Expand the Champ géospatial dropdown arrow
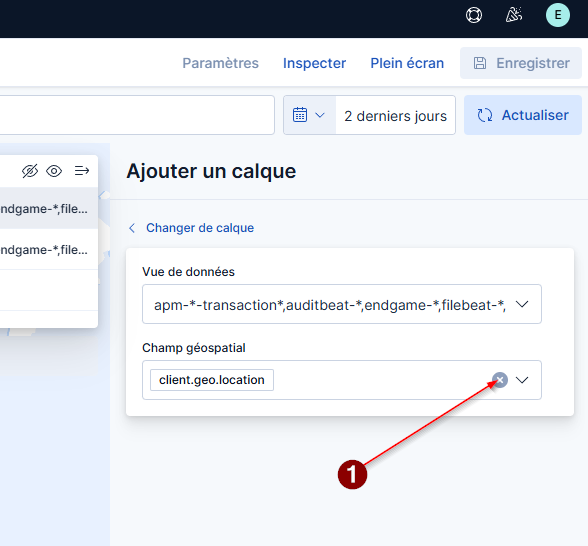588x546 pixels. pyautogui.click(x=522, y=380)
